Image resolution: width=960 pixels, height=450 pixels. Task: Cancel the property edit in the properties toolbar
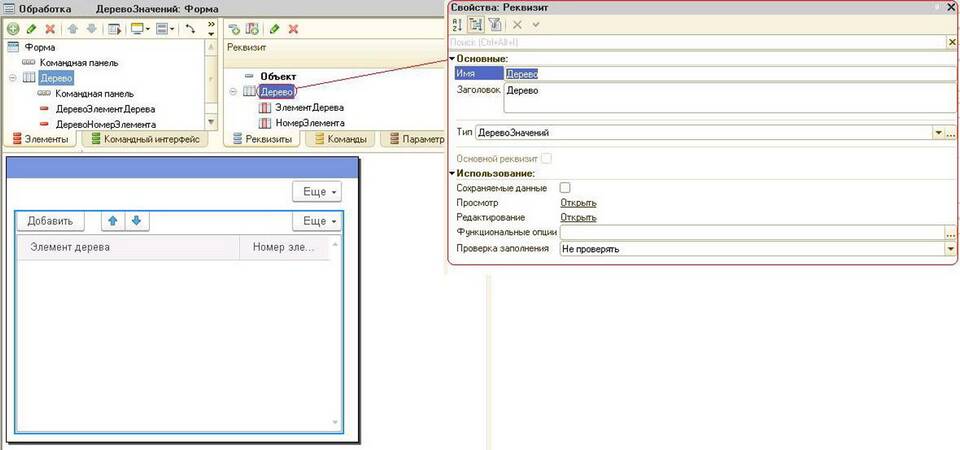[x=517, y=24]
